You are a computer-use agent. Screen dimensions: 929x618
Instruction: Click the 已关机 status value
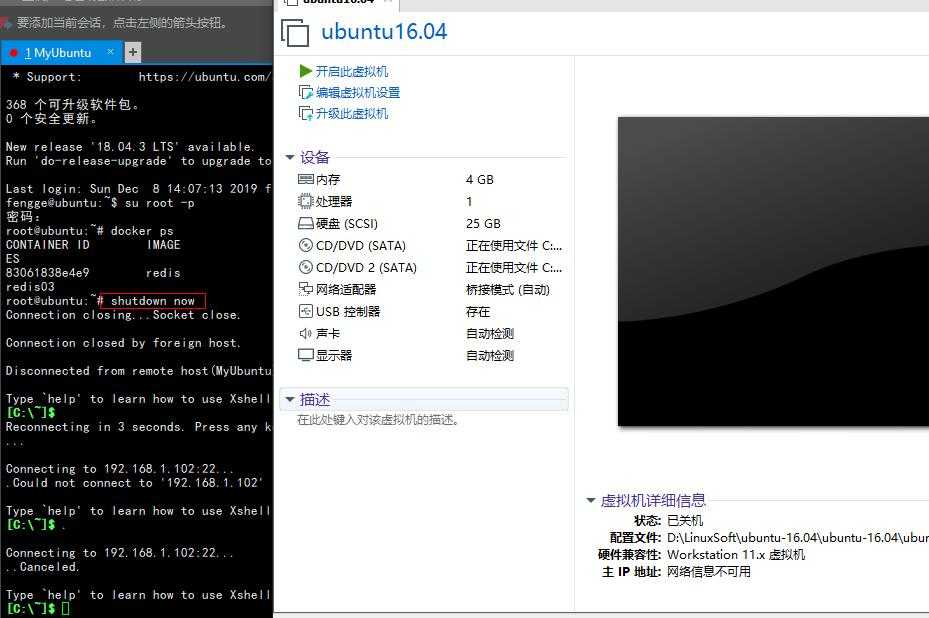685,520
